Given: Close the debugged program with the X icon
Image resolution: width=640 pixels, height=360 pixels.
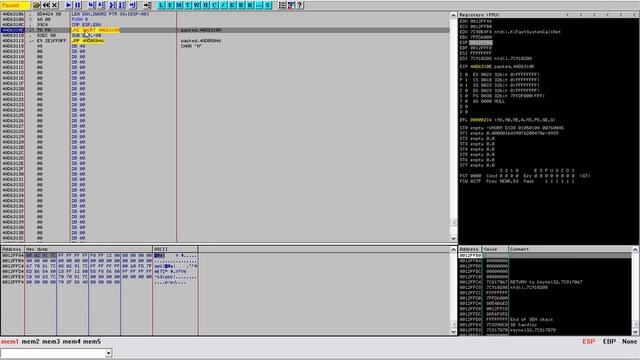Looking at the screenshot, I should (x=55, y=5).
